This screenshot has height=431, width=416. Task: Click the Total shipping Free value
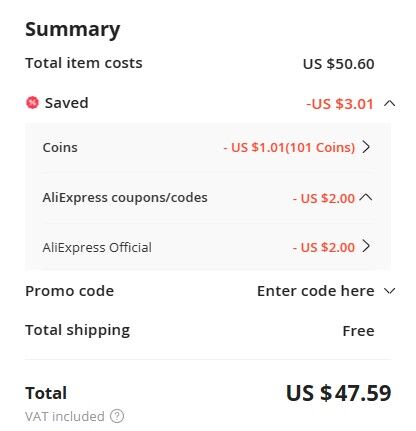358,331
